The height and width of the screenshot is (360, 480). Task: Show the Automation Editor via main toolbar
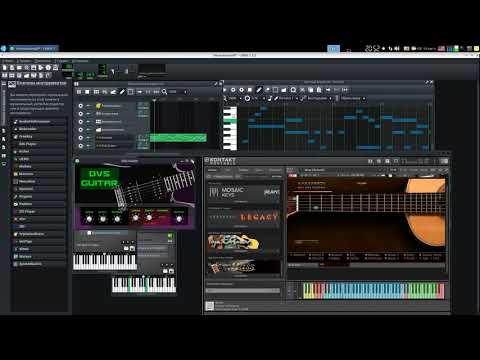[27, 76]
